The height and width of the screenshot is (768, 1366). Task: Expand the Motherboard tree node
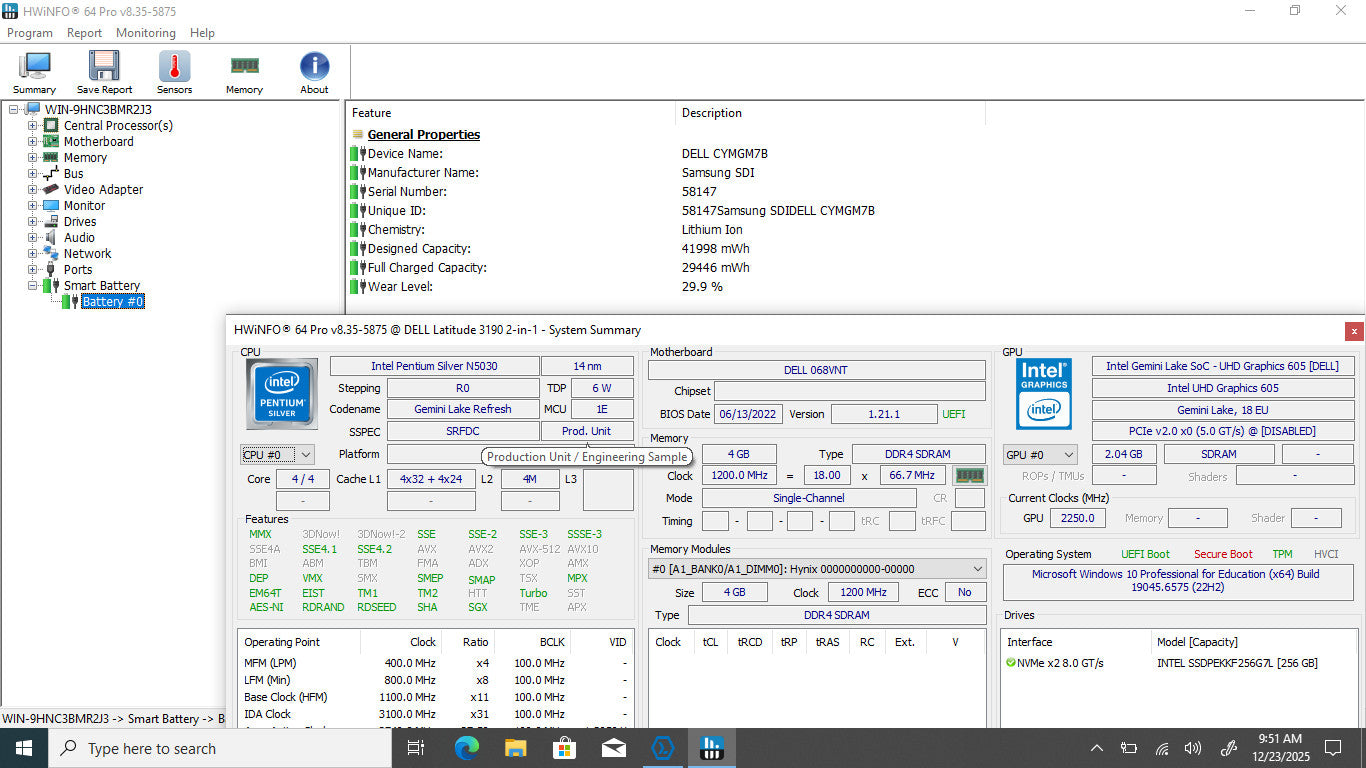point(32,142)
